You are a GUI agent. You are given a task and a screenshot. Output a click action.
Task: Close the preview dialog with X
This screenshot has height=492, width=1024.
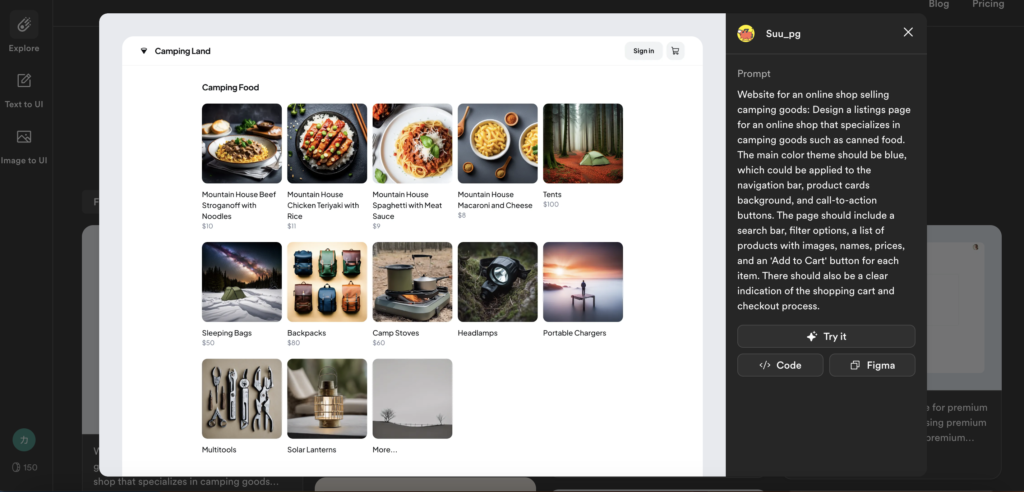pyautogui.click(x=908, y=32)
